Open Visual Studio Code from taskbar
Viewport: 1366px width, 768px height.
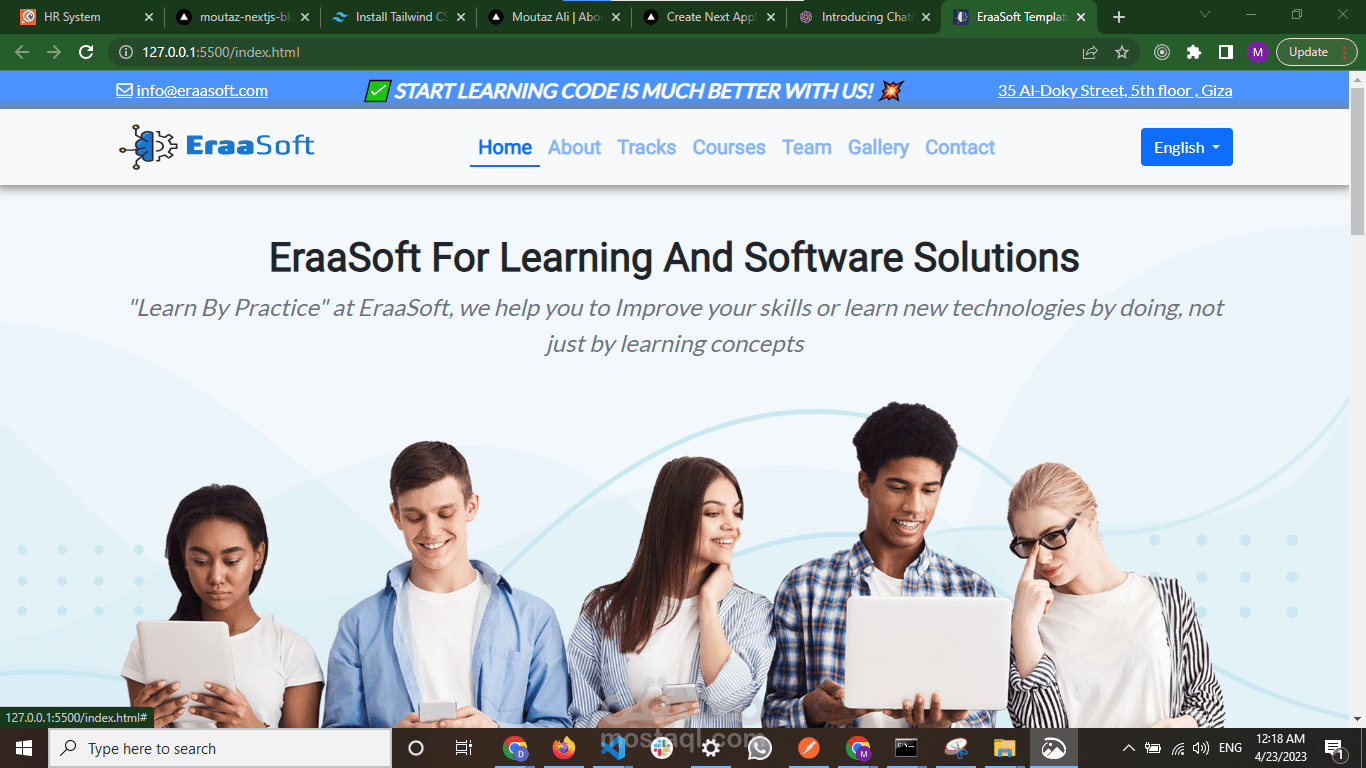point(613,748)
